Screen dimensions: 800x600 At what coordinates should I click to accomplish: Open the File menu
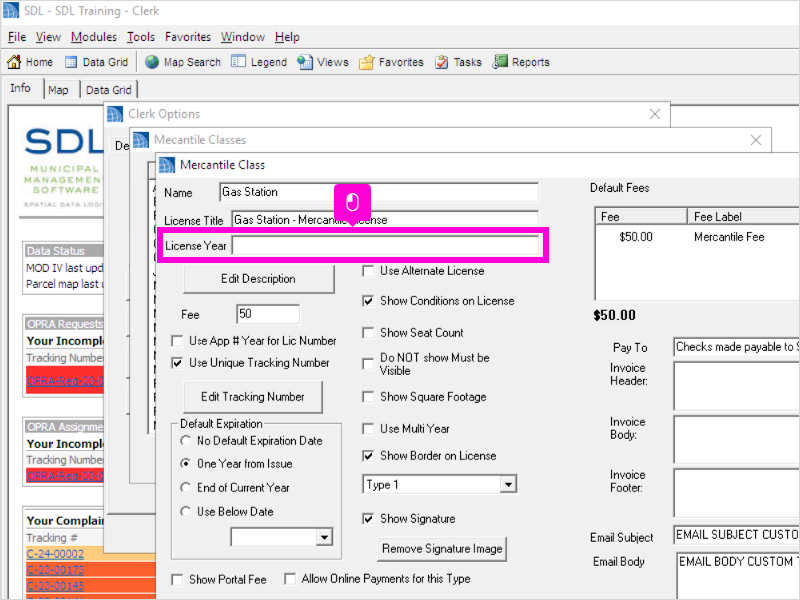17,37
